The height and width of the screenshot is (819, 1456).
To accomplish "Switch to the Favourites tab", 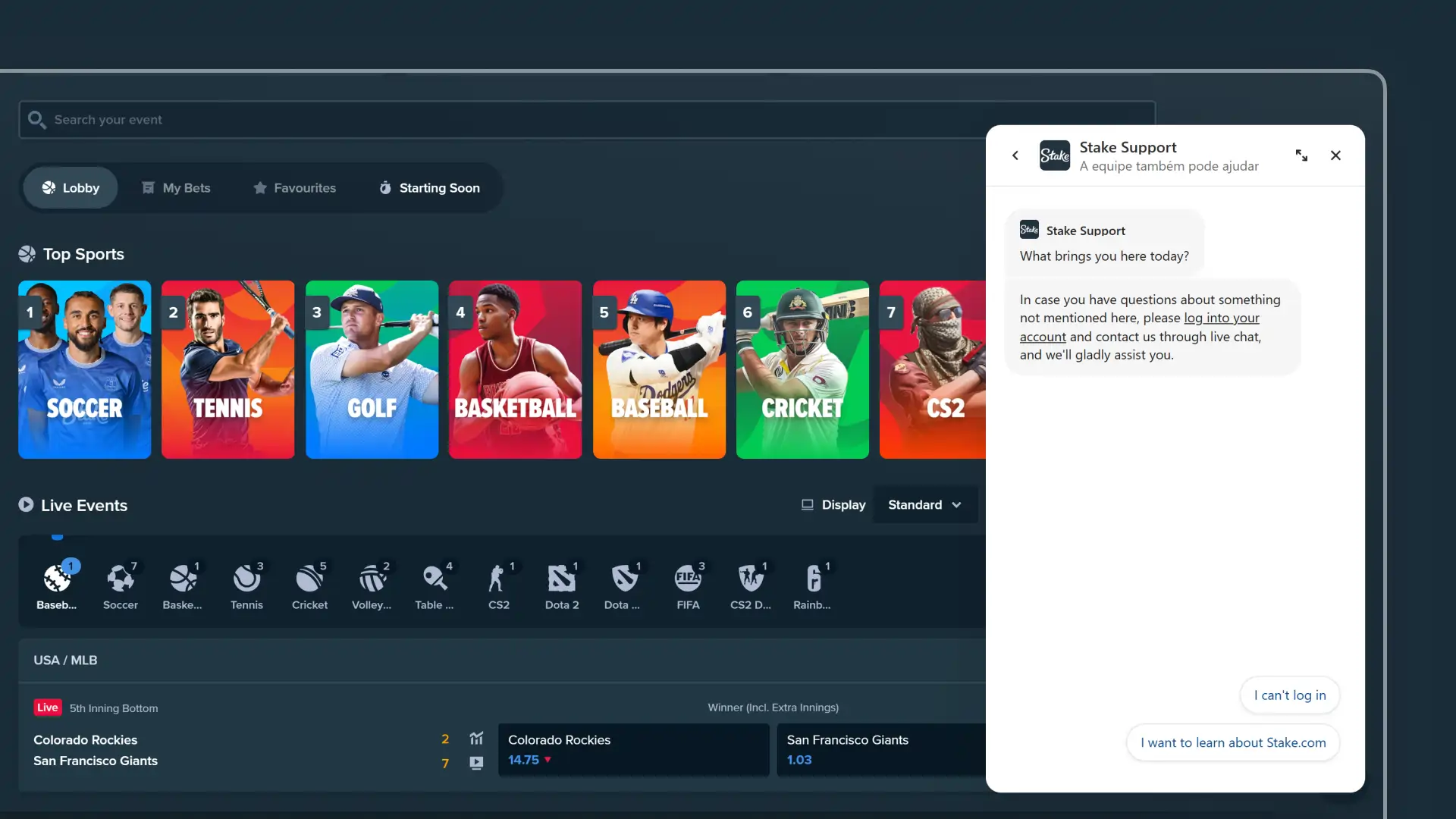I will [x=294, y=188].
